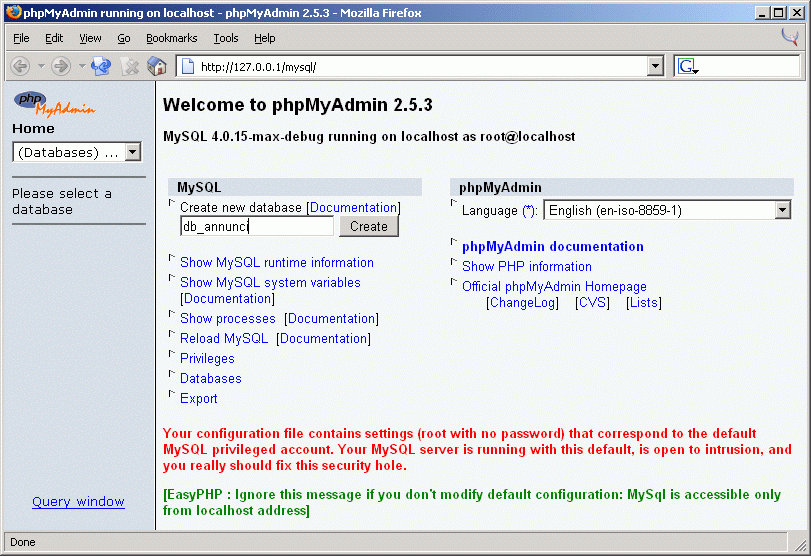Open the phpMyAdmin documentation link
Image resolution: width=811 pixels, height=556 pixels.
[552, 246]
